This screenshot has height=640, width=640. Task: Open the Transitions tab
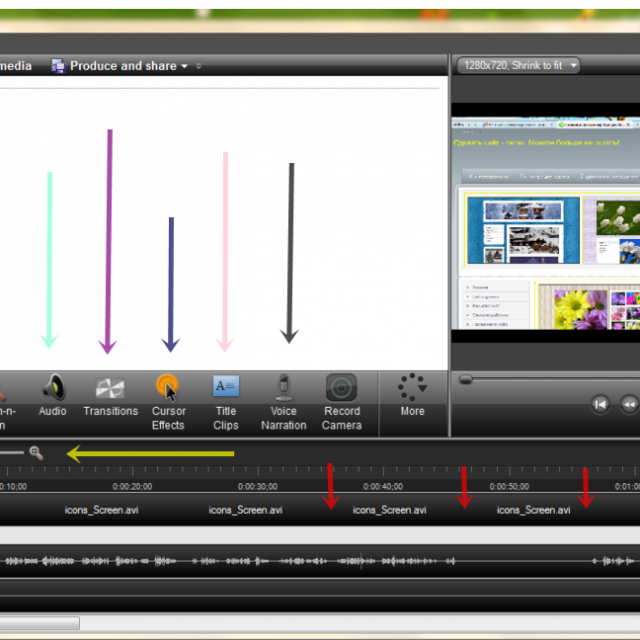pos(110,397)
